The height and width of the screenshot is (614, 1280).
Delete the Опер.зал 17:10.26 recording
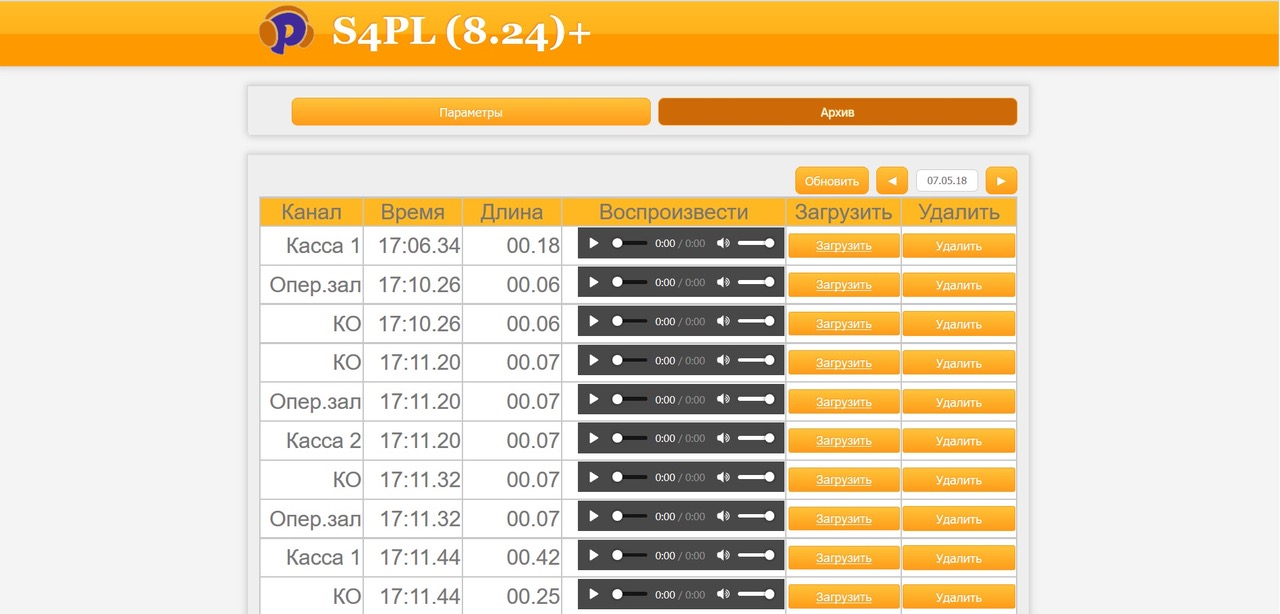click(x=958, y=285)
